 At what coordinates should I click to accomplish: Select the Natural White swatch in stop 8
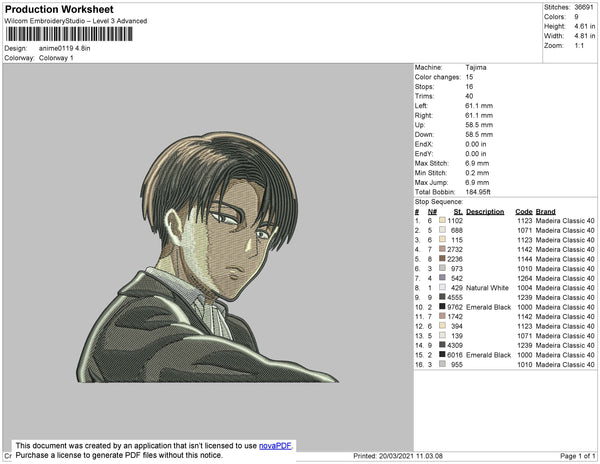tap(442, 287)
